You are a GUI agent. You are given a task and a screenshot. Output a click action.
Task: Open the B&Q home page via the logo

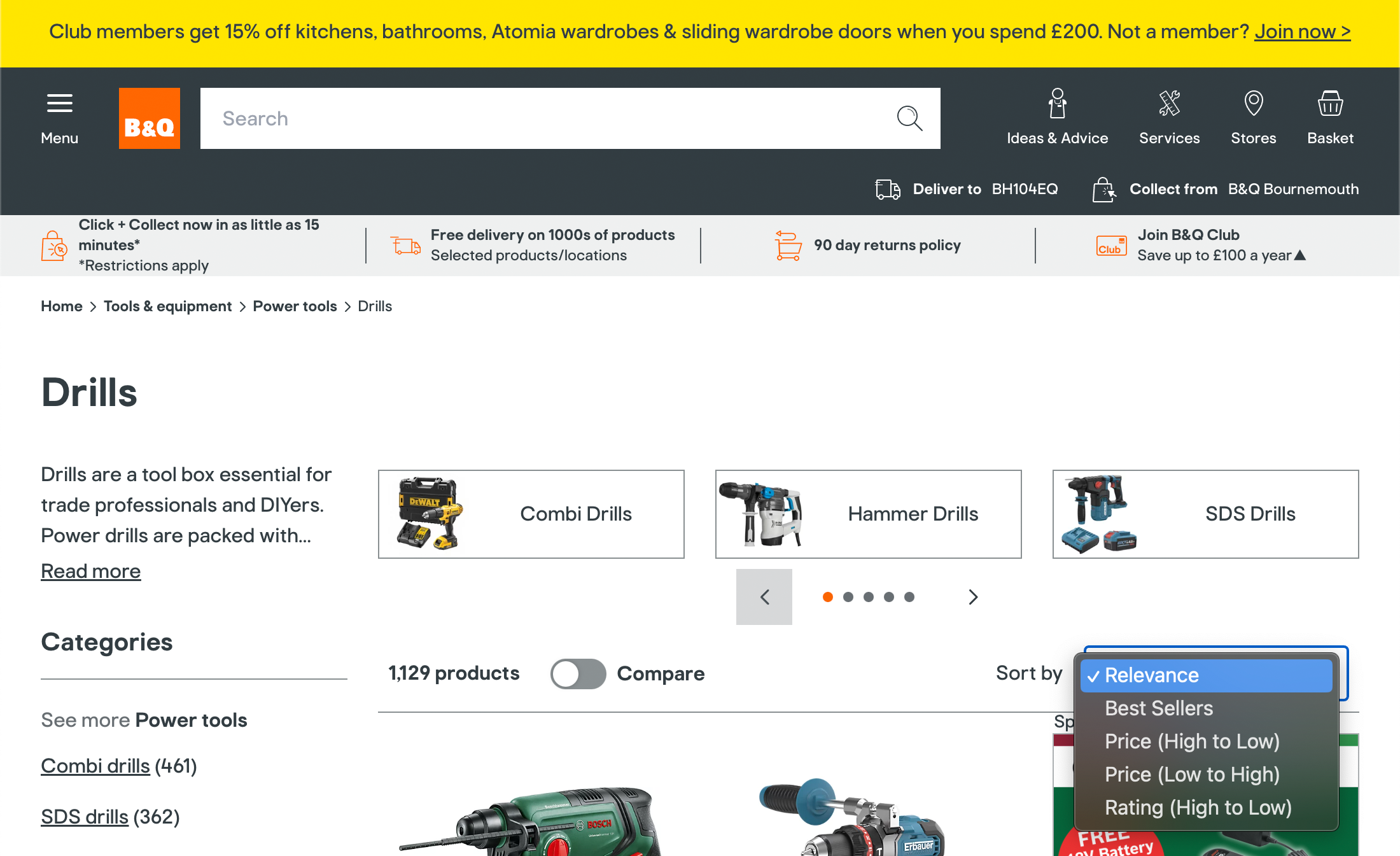coord(149,118)
